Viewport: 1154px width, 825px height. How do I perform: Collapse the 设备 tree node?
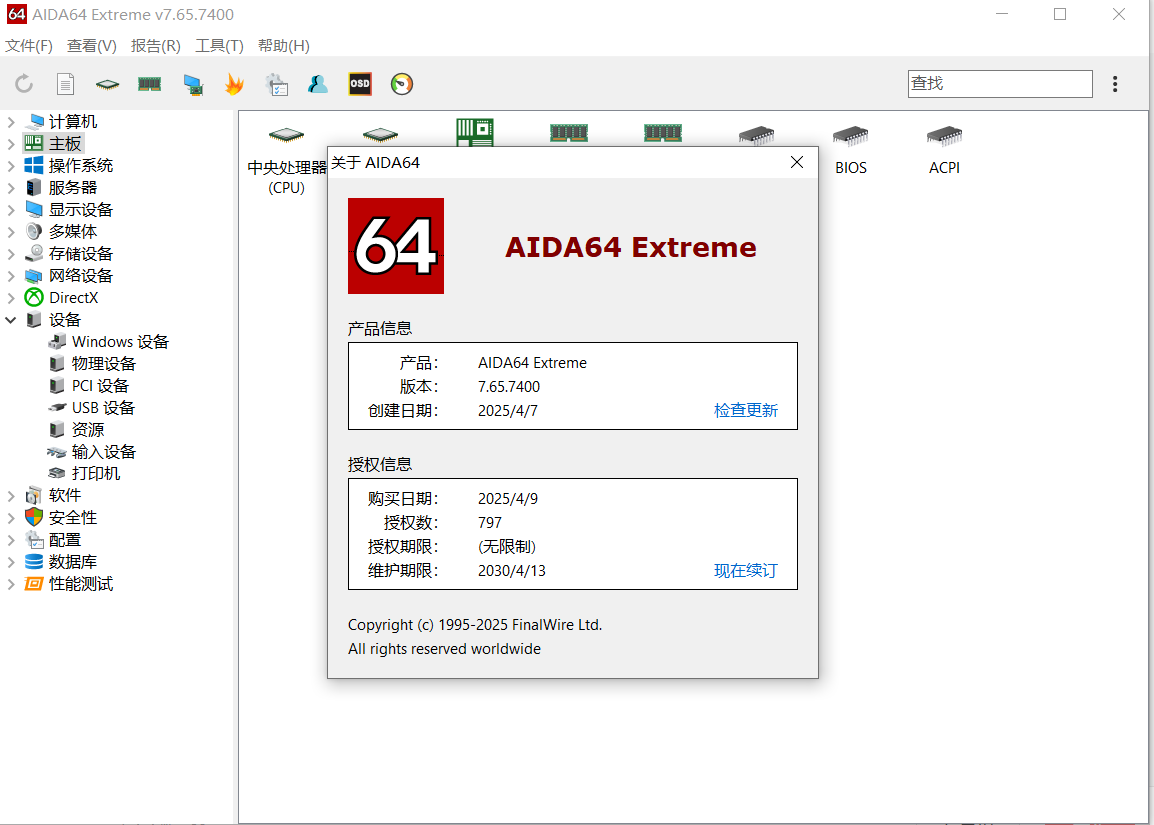[11, 319]
